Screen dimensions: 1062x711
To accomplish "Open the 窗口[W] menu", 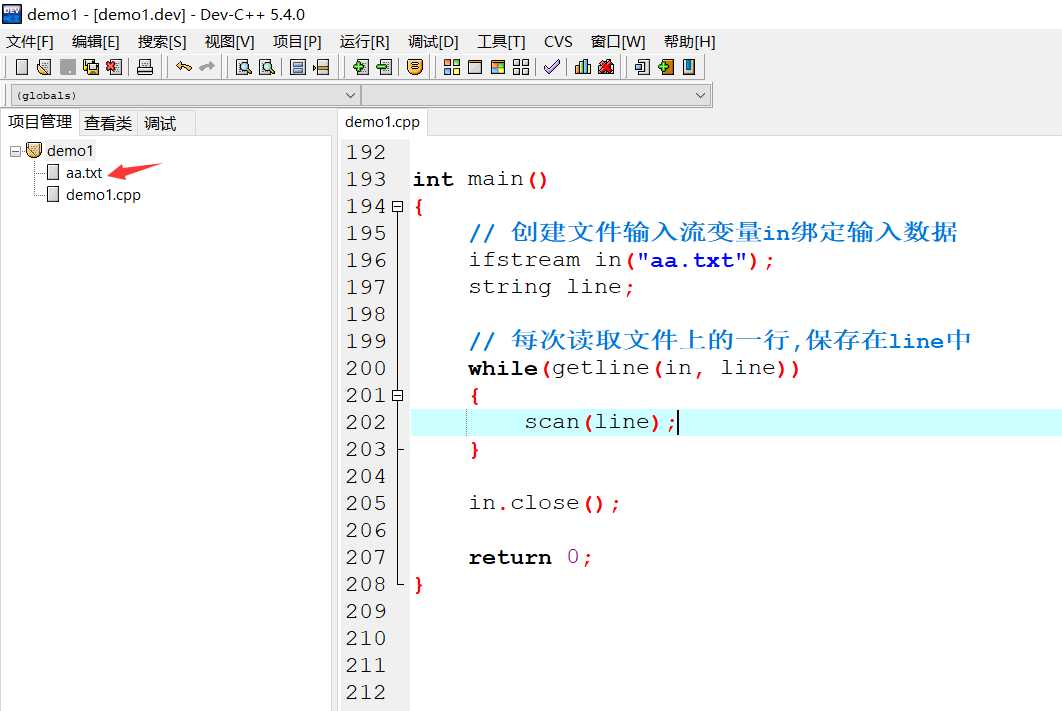I will point(618,42).
